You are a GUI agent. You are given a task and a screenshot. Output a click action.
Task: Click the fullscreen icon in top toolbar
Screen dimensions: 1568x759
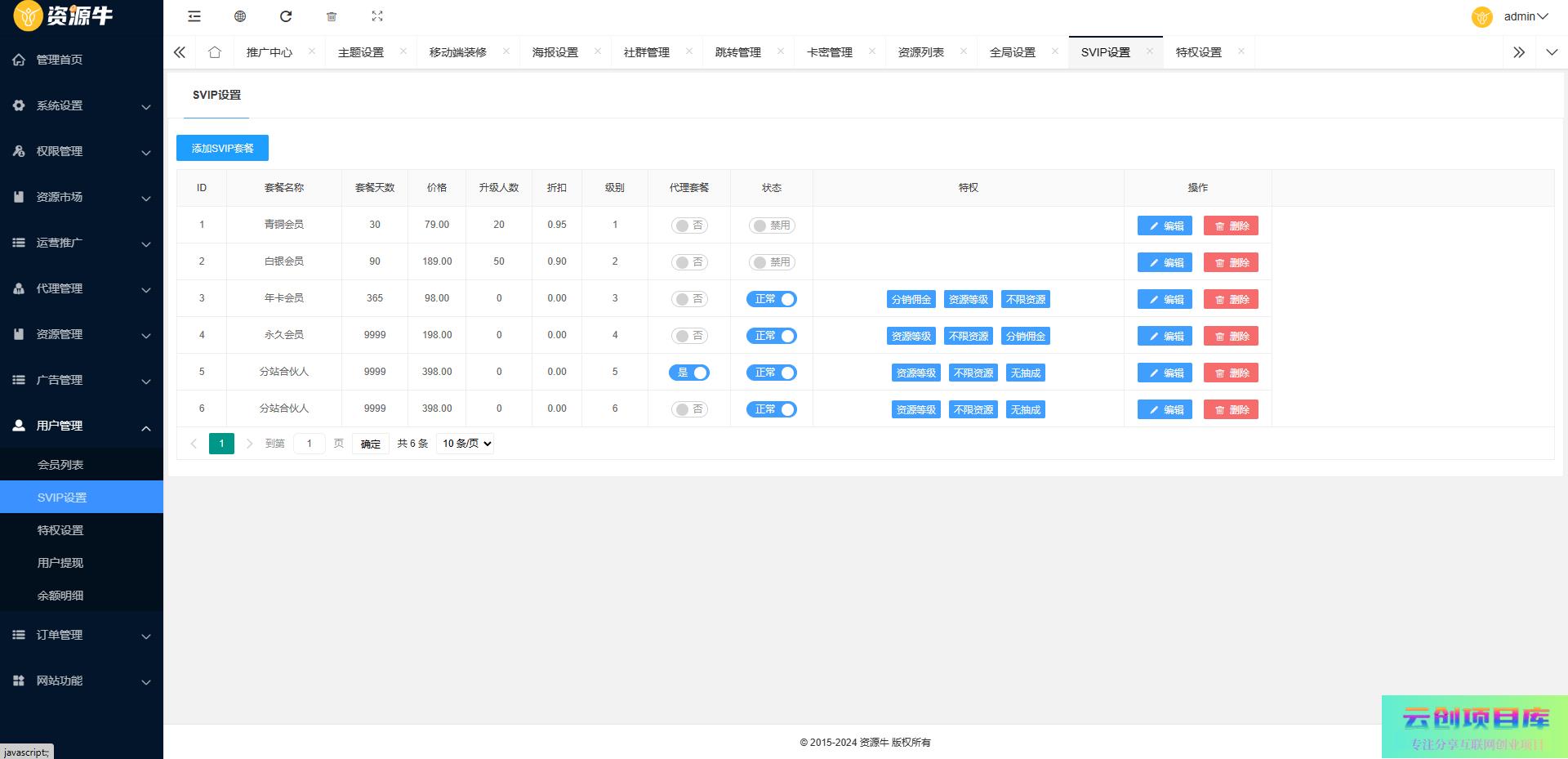pyautogui.click(x=377, y=16)
